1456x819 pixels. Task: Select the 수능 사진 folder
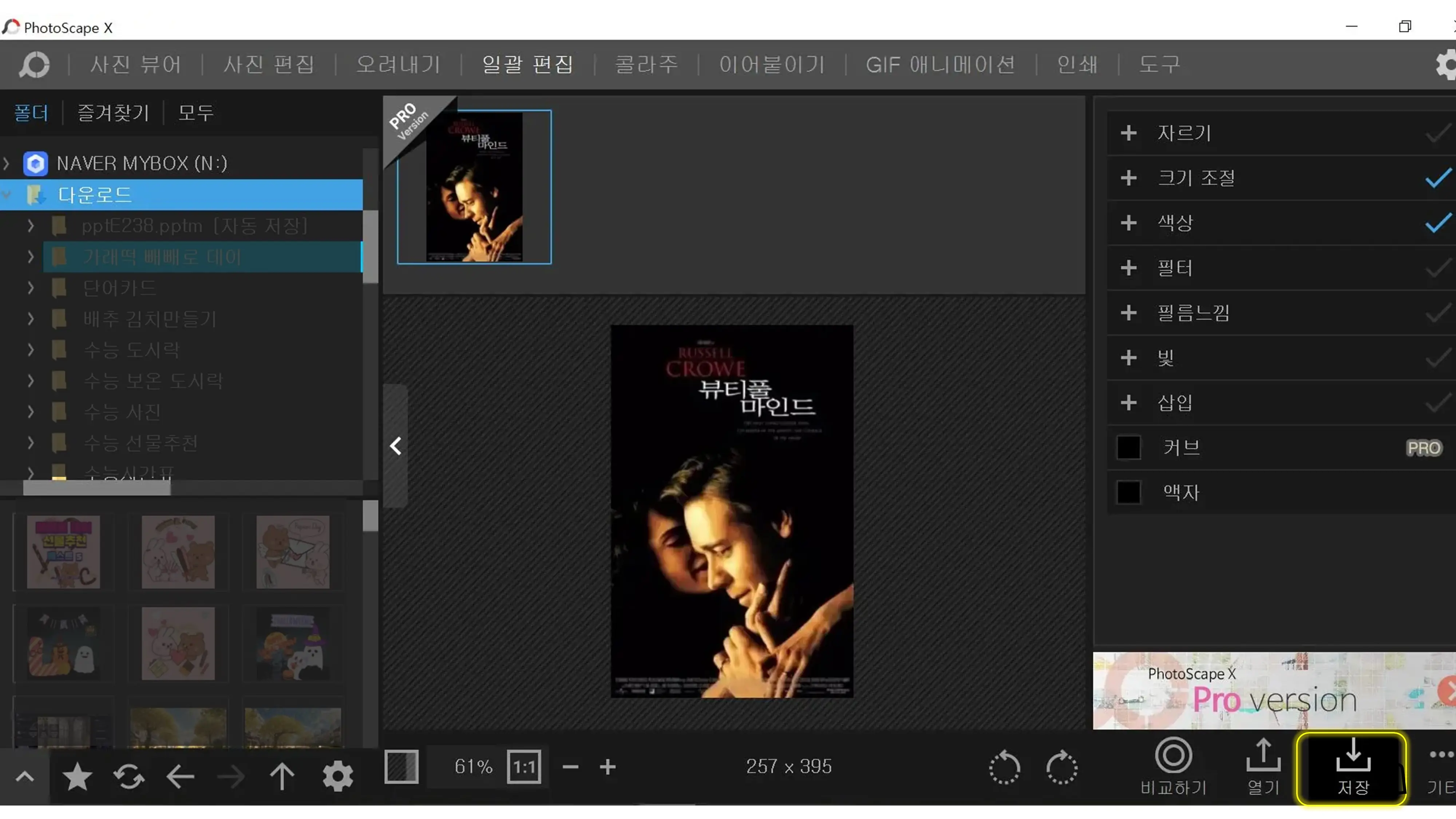pyautogui.click(x=122, y=412)
